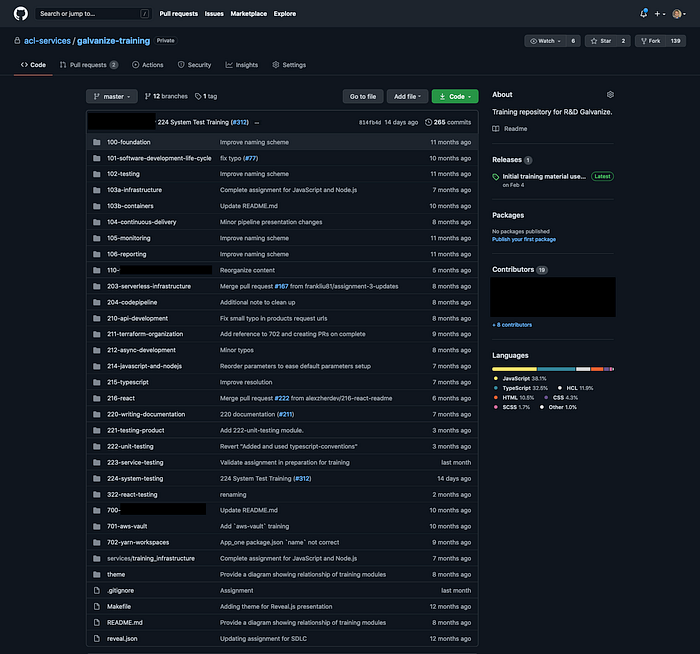Click the orange HTML language bar segment
Image resolution: width=700 pixels, height=654 pixels.
[x=597, y=369]
